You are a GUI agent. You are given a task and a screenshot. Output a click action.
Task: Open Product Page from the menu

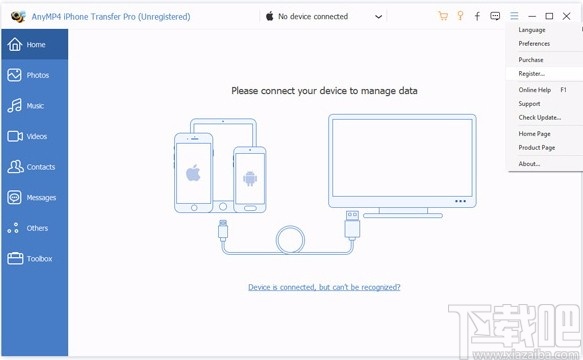[x=537, y=148]
